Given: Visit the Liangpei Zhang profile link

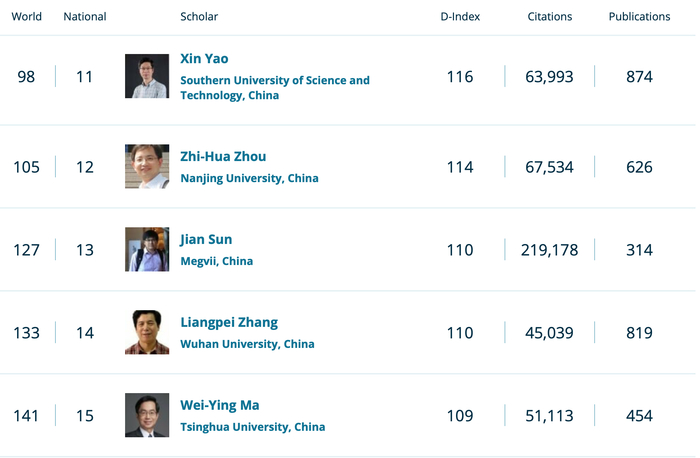Looking at the screenshot, I should point(229,322).
